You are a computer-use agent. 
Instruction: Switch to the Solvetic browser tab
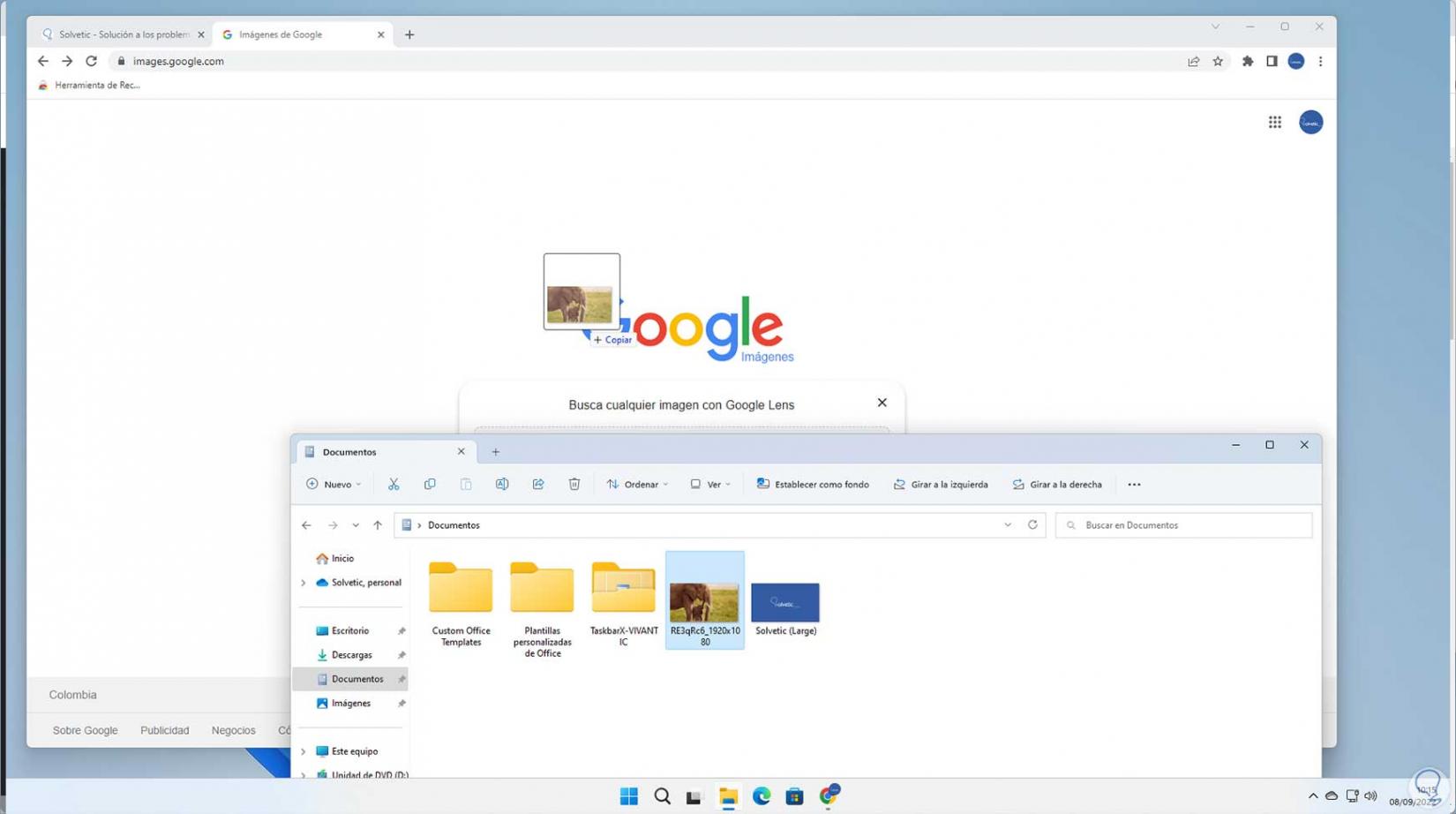pyautogui.click(x=124, y=34)
